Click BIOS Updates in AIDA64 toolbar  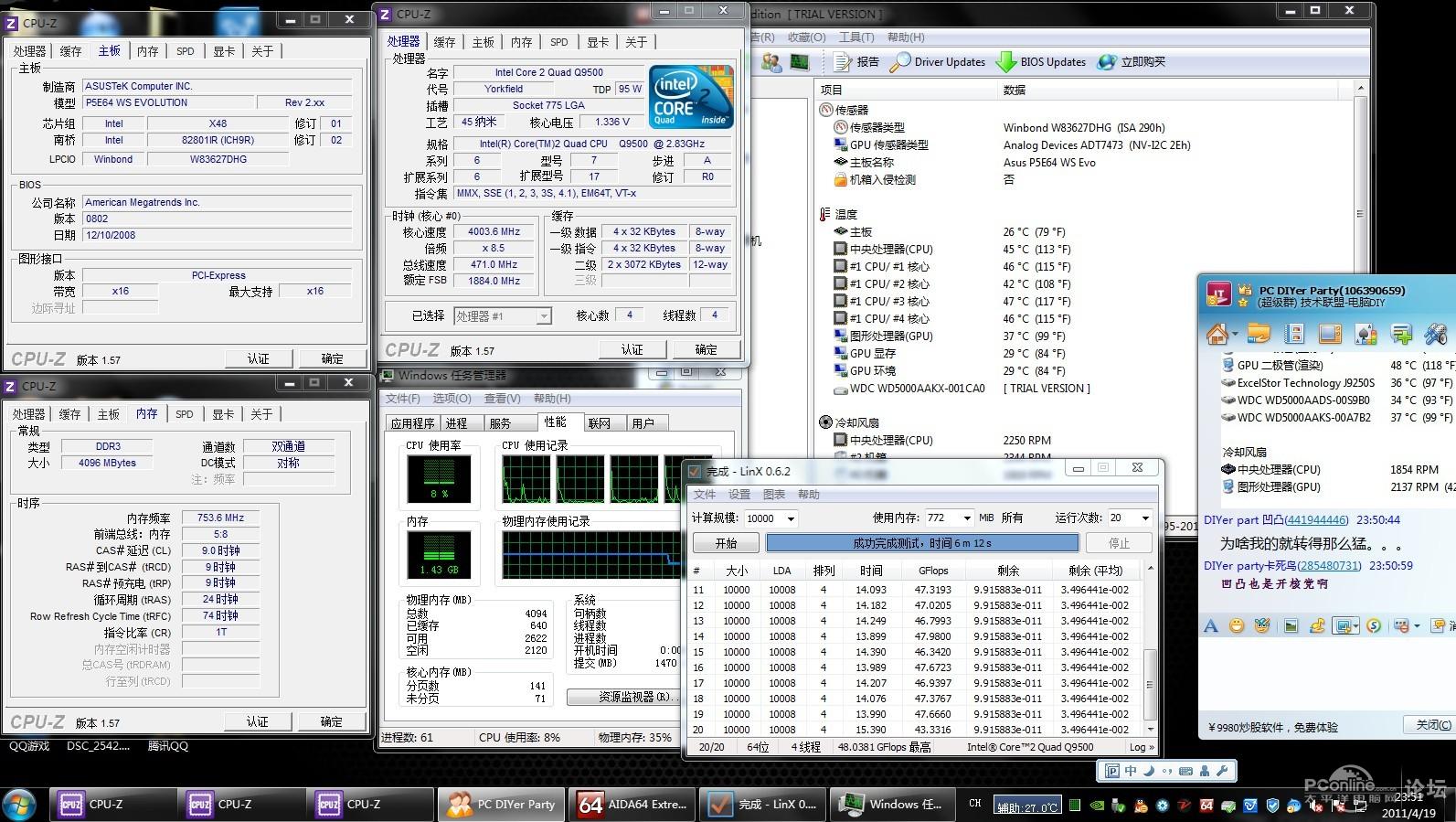[x=1041, y=62]
